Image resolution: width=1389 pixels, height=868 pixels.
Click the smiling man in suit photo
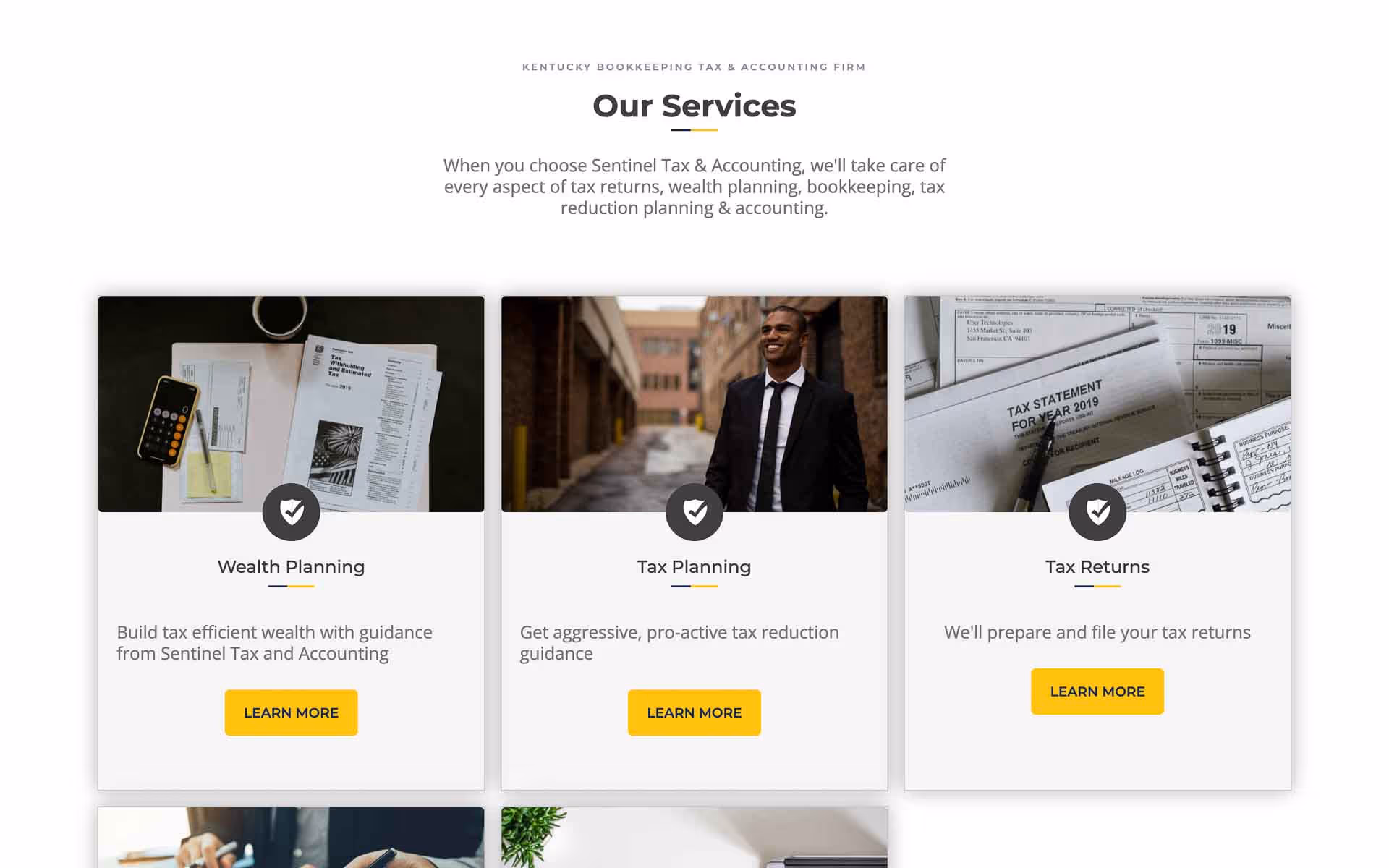694,404
